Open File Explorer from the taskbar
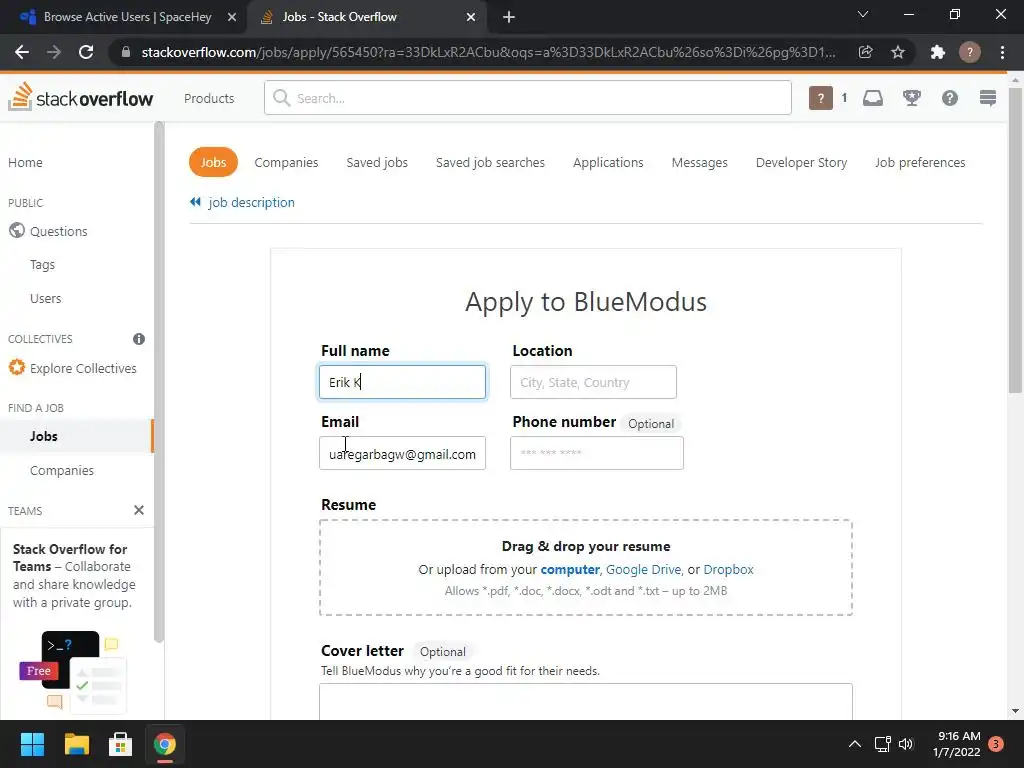 [x=76, y=744]
